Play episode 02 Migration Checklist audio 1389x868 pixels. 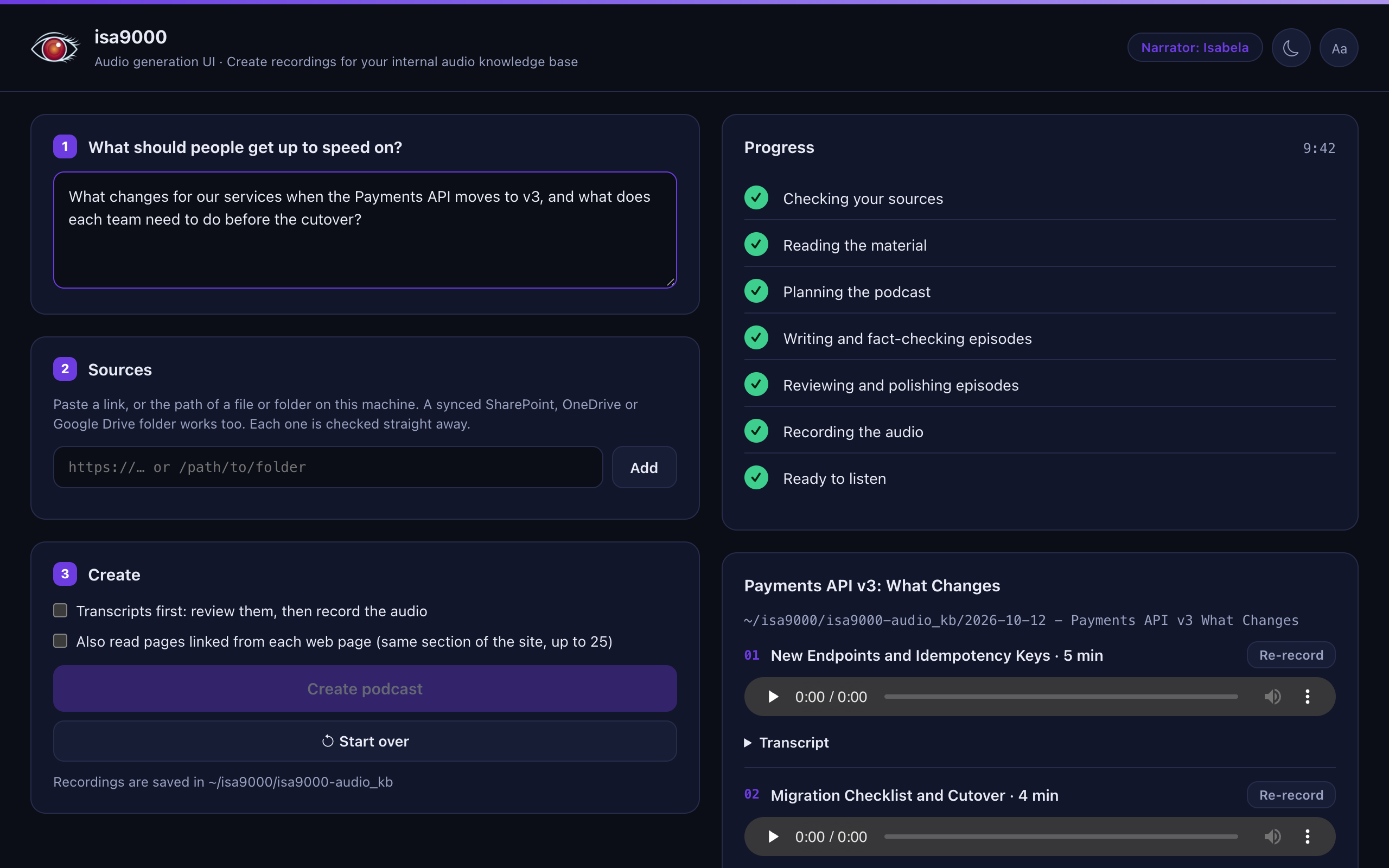tap(773, 837)
